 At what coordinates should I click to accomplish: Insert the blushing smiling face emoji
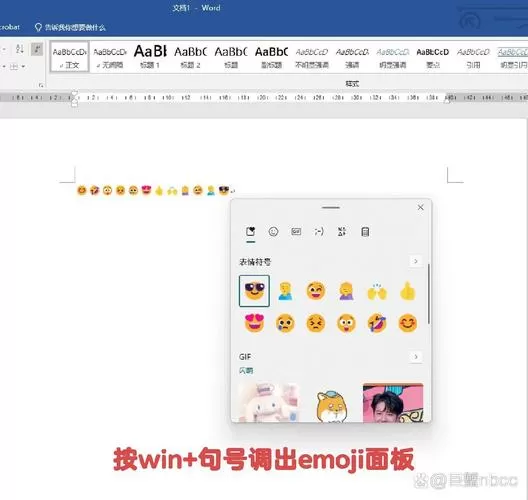pyautogui.click(x=408, y=323)
